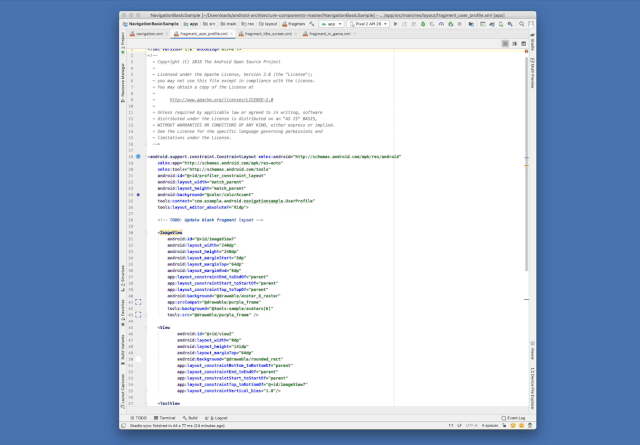
Task: Open the Project tool window
Action: click(x=123, y=41)
